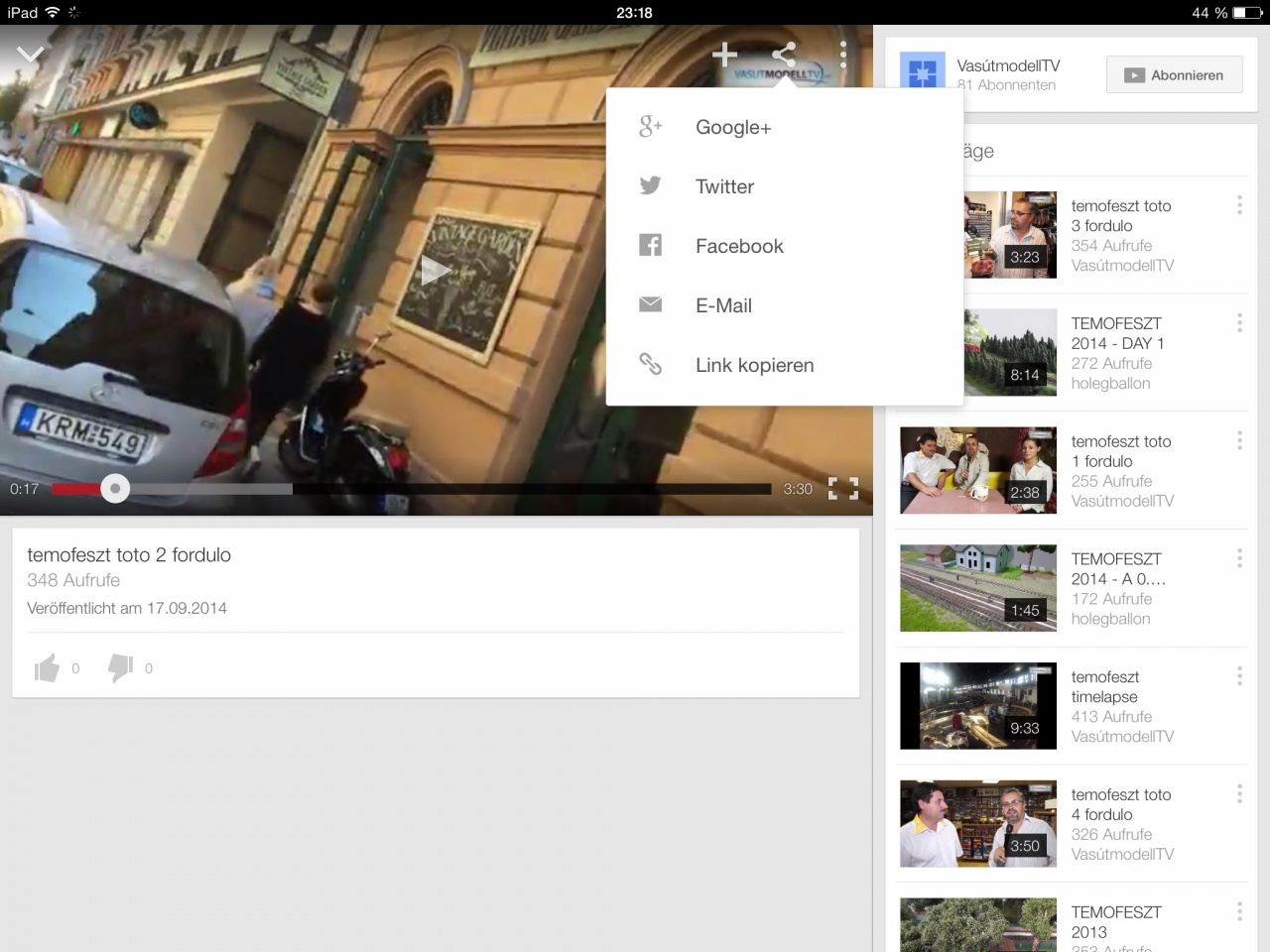Click the video progress scrubber handle
This screenshot has height=952, width=1270.
click(x=115, y=488)
